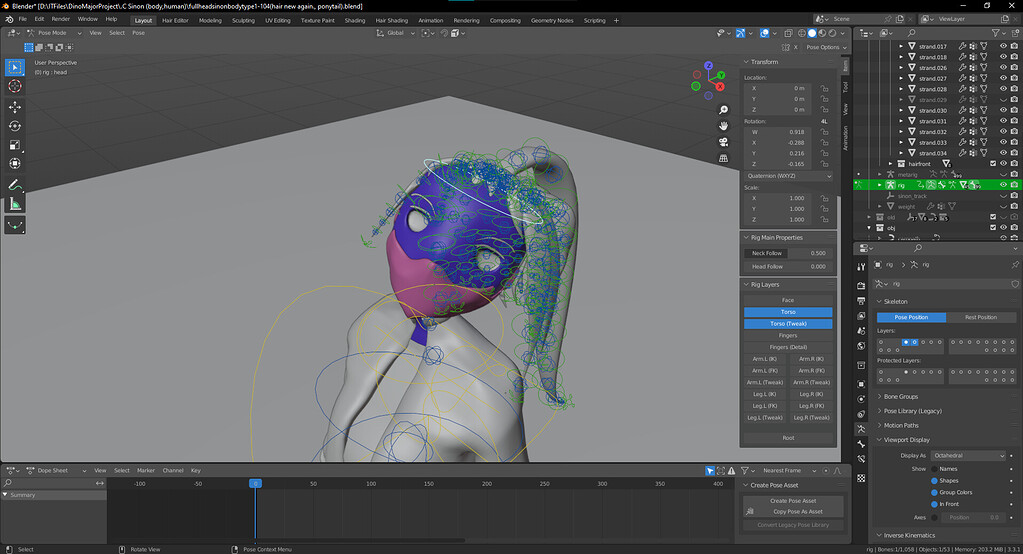Select the Transform tool

click(x=14, y=164)
